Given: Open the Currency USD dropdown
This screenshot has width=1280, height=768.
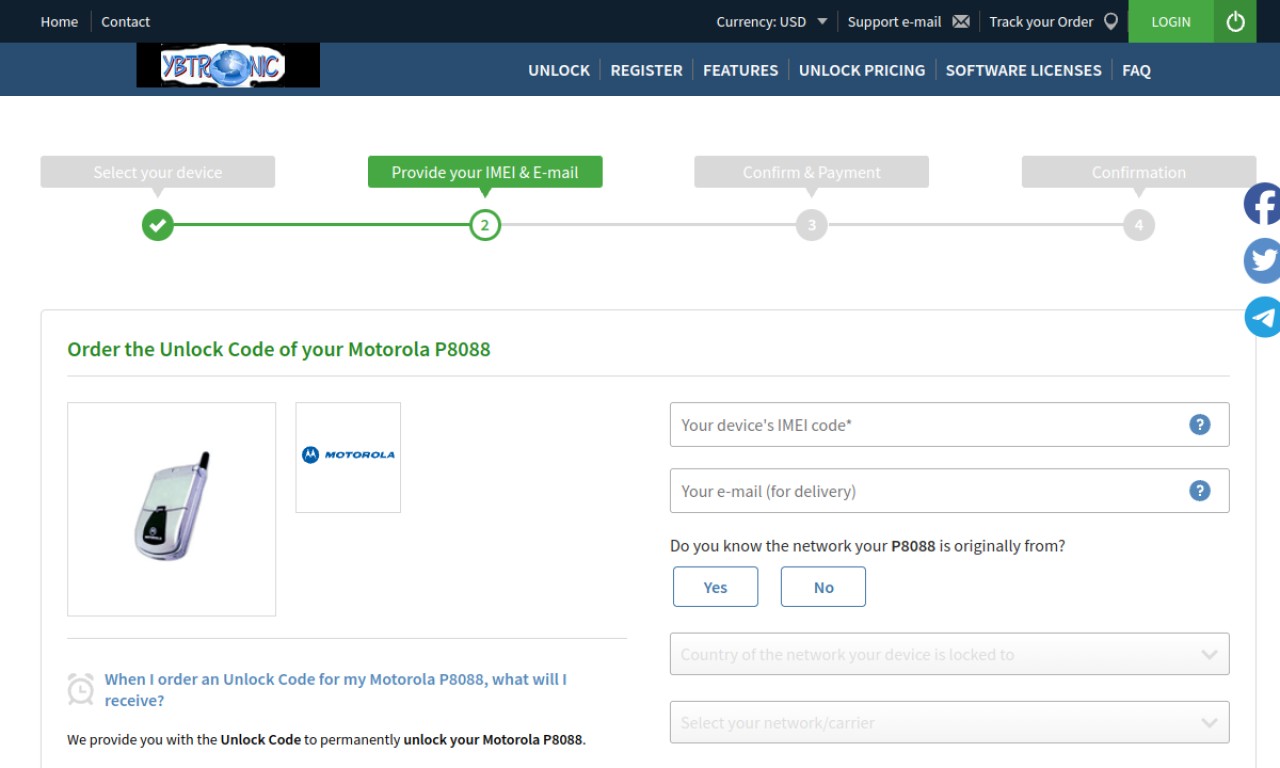Looking at the screenshot, I should tap(771, 21).
